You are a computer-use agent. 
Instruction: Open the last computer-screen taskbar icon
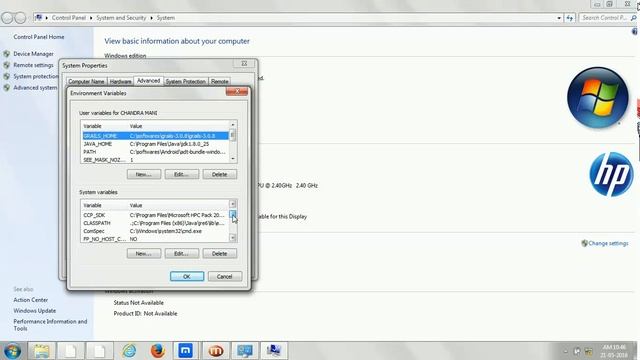[273, 351]
